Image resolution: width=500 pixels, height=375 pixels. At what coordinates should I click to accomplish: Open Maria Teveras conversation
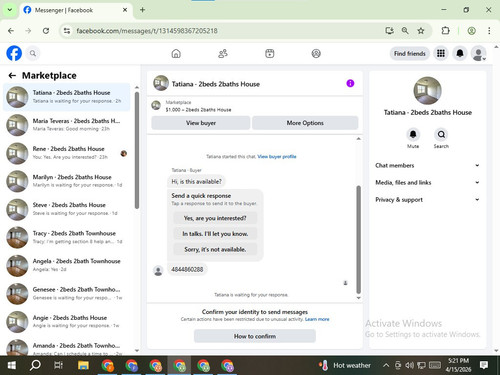(67, 125)
